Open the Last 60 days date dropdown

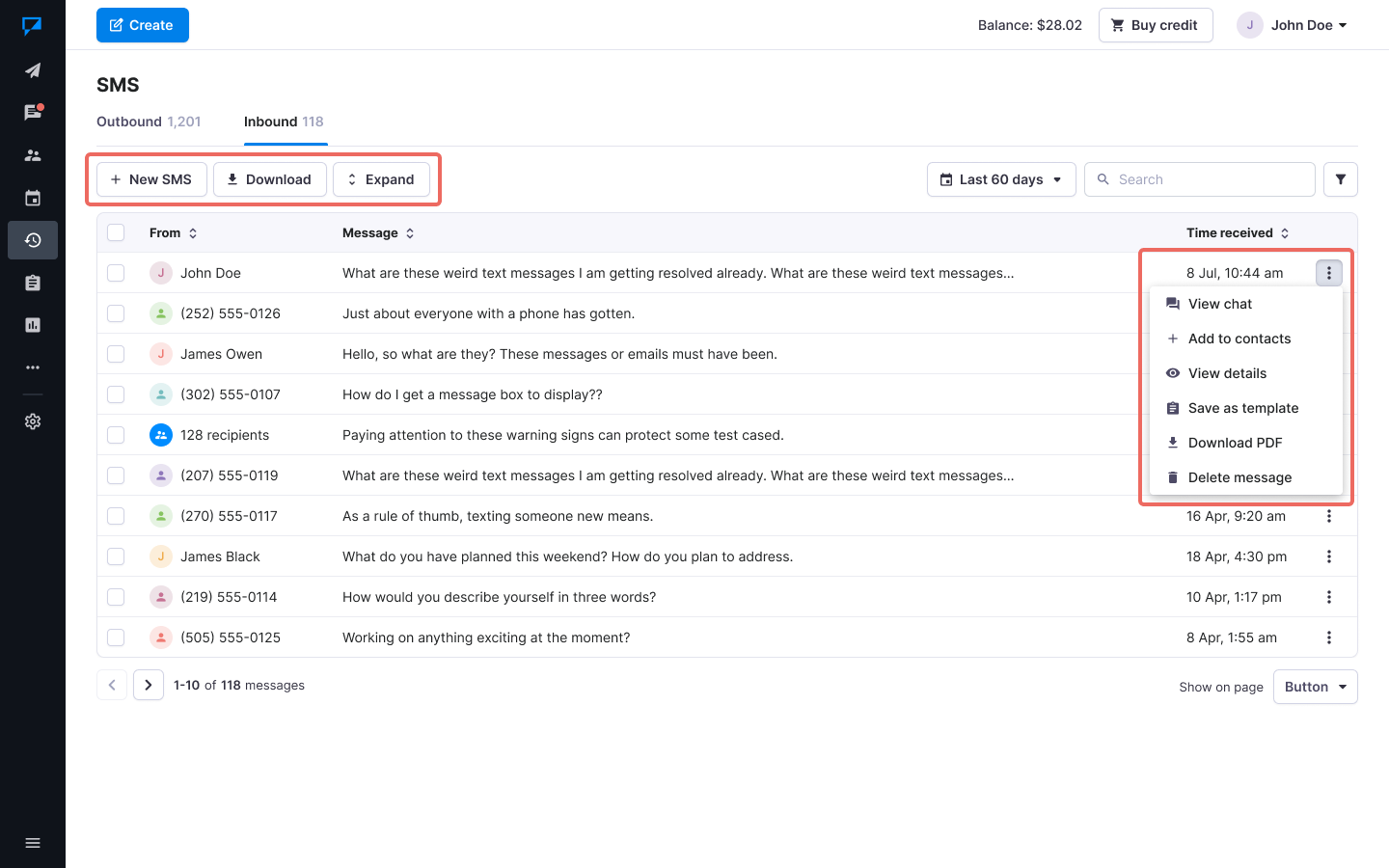point(1000,179)
